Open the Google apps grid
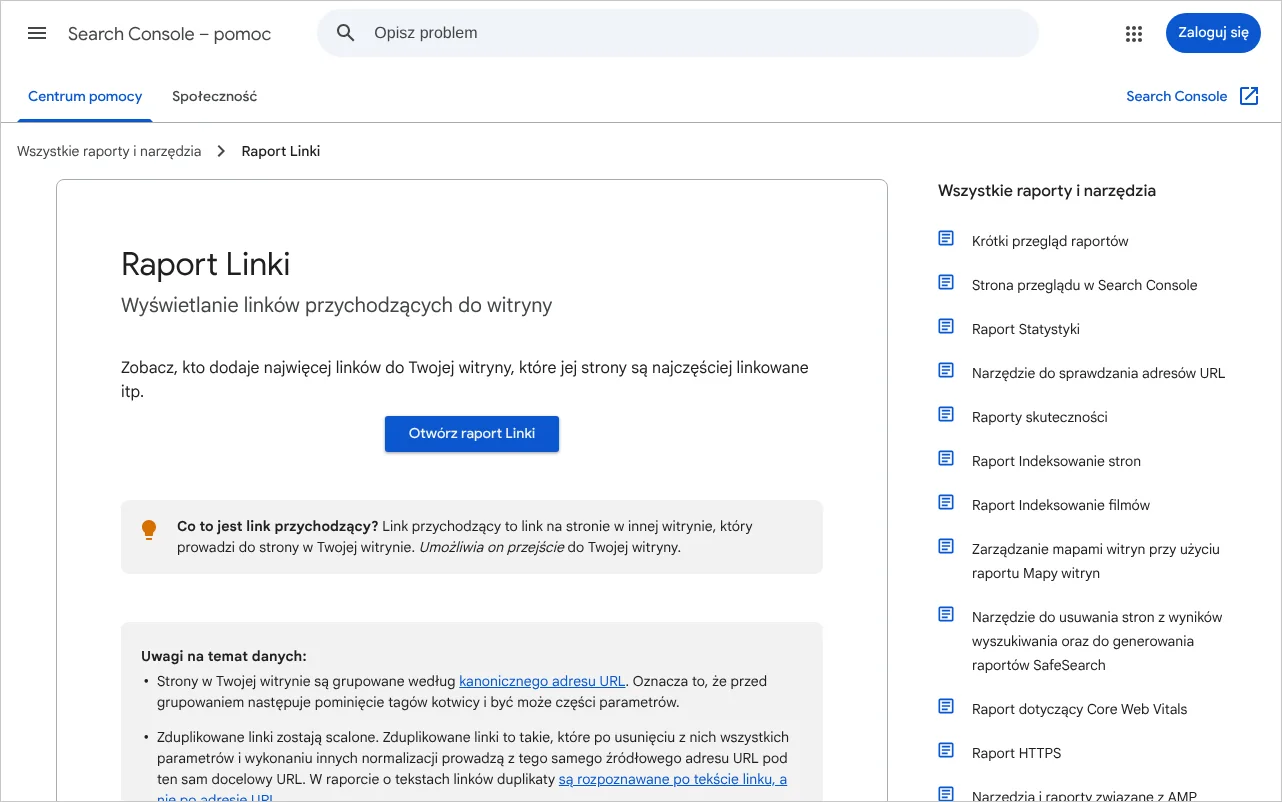 pos(1133,33)
